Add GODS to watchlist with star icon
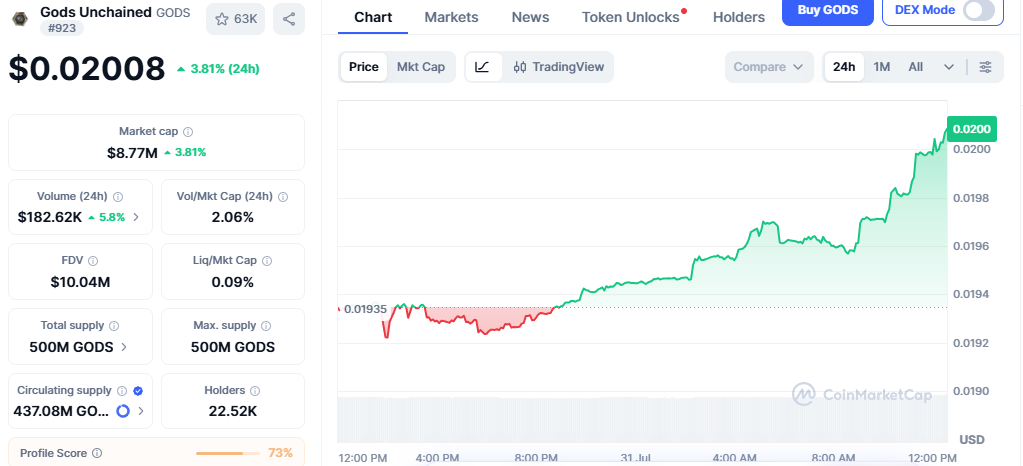1023x466 pixels. pos(222,19)
